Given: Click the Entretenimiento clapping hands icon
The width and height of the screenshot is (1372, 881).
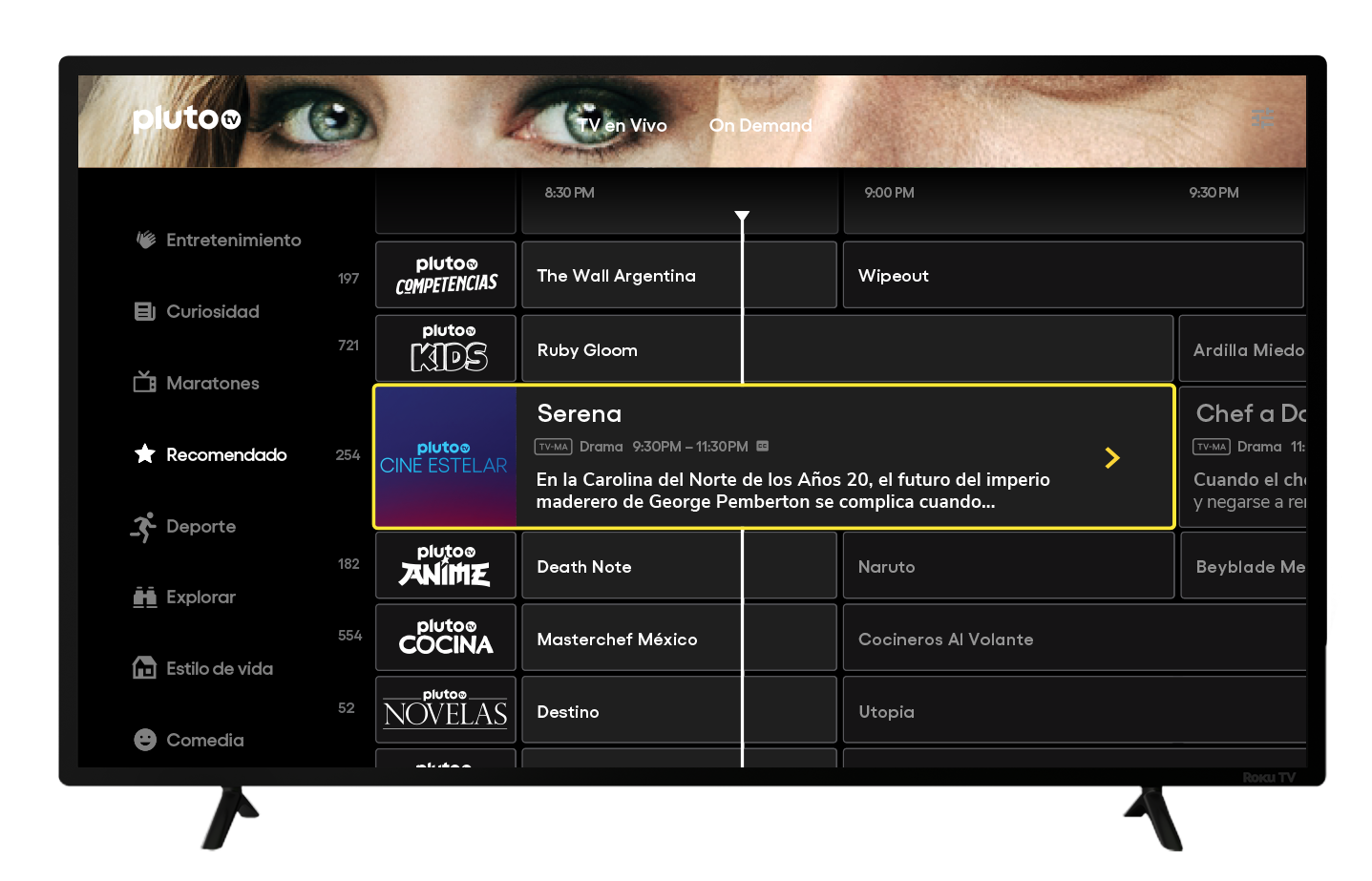Looking at the screenshot, I should 145,240.
